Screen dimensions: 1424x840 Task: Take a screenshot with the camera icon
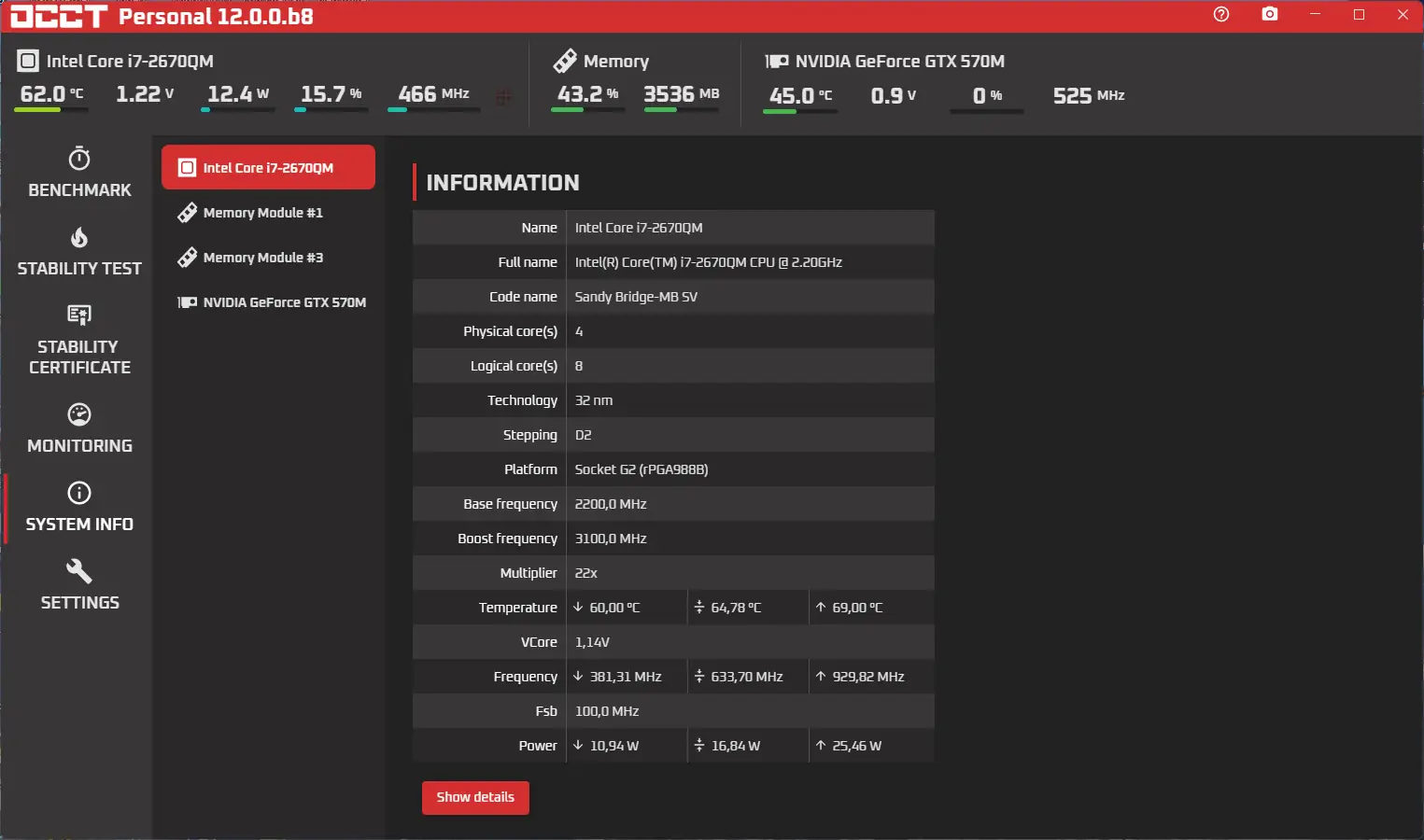(1270, 14)
